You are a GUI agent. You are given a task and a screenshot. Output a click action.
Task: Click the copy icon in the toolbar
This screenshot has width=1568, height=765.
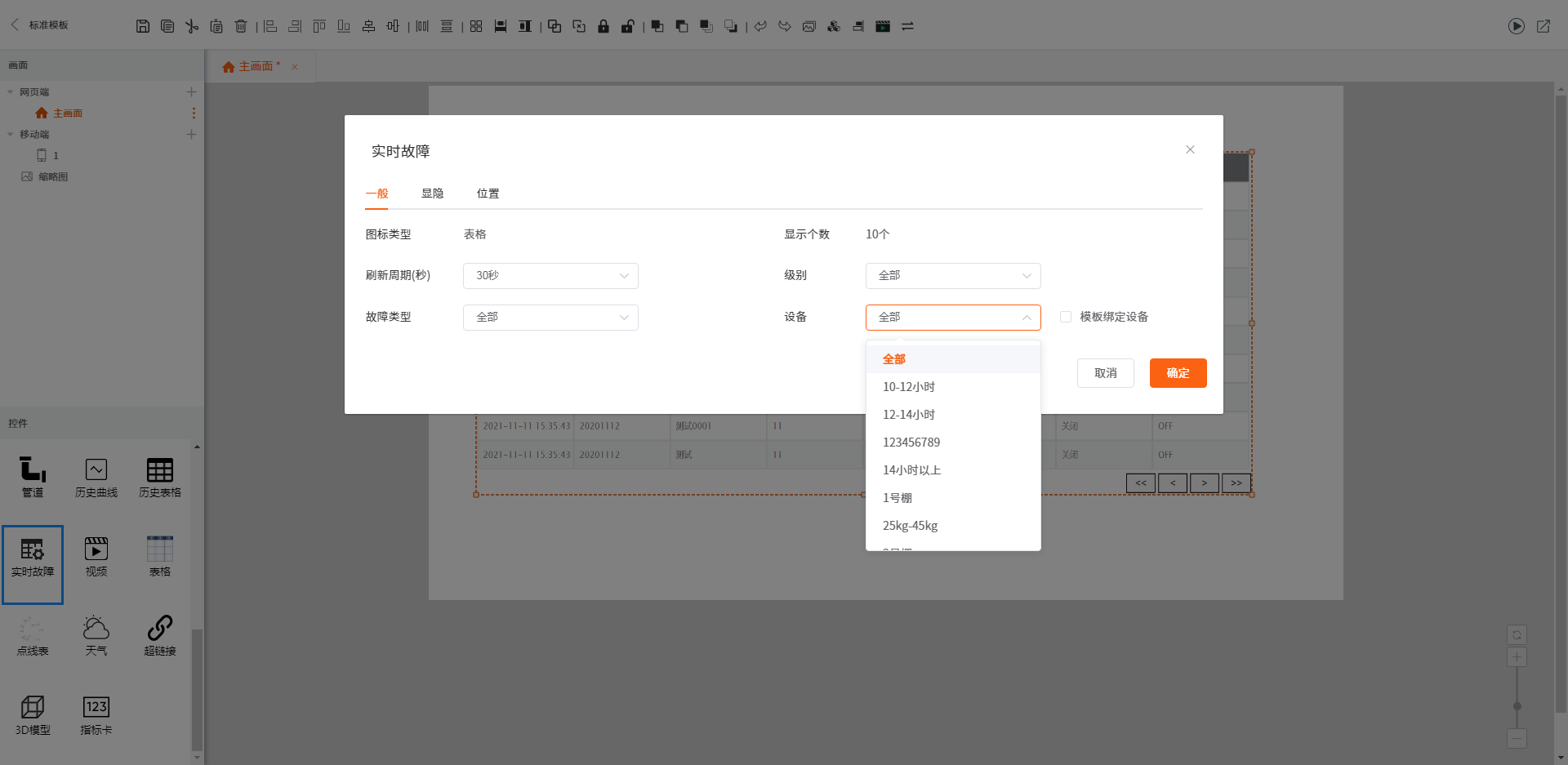[x=167, y=26]
